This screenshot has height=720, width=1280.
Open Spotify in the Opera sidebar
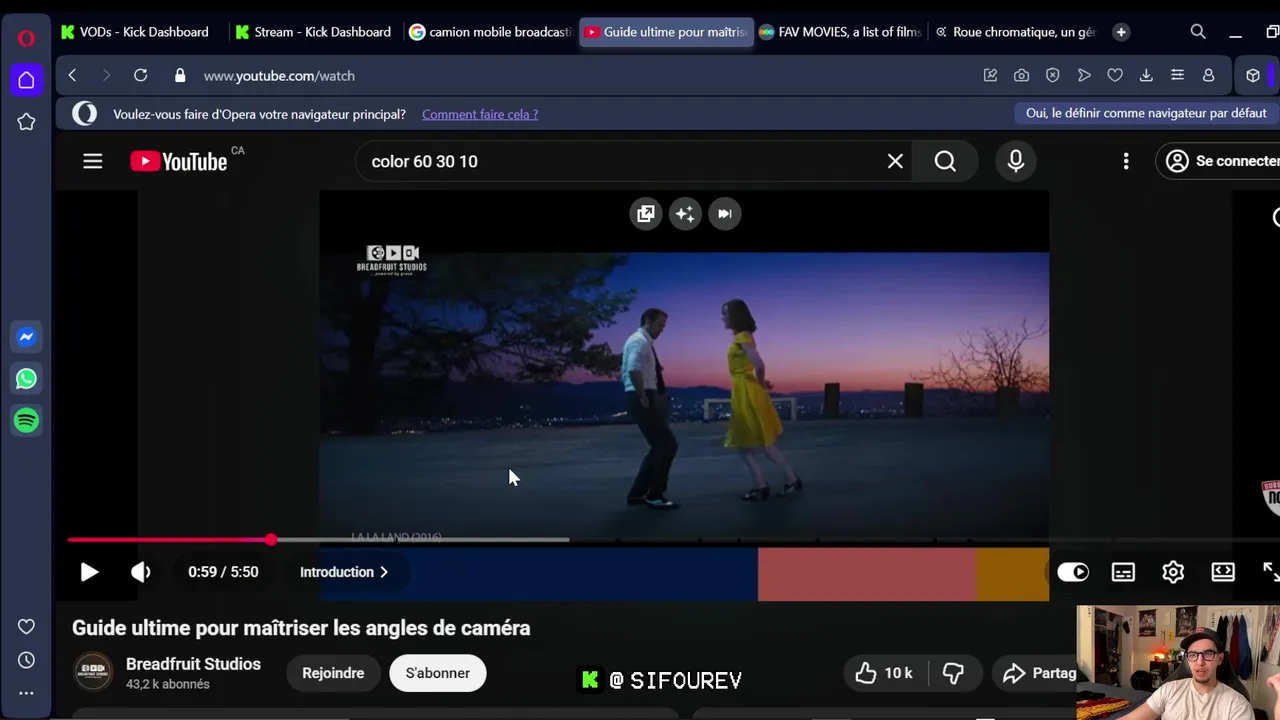(x=26, y=421)
